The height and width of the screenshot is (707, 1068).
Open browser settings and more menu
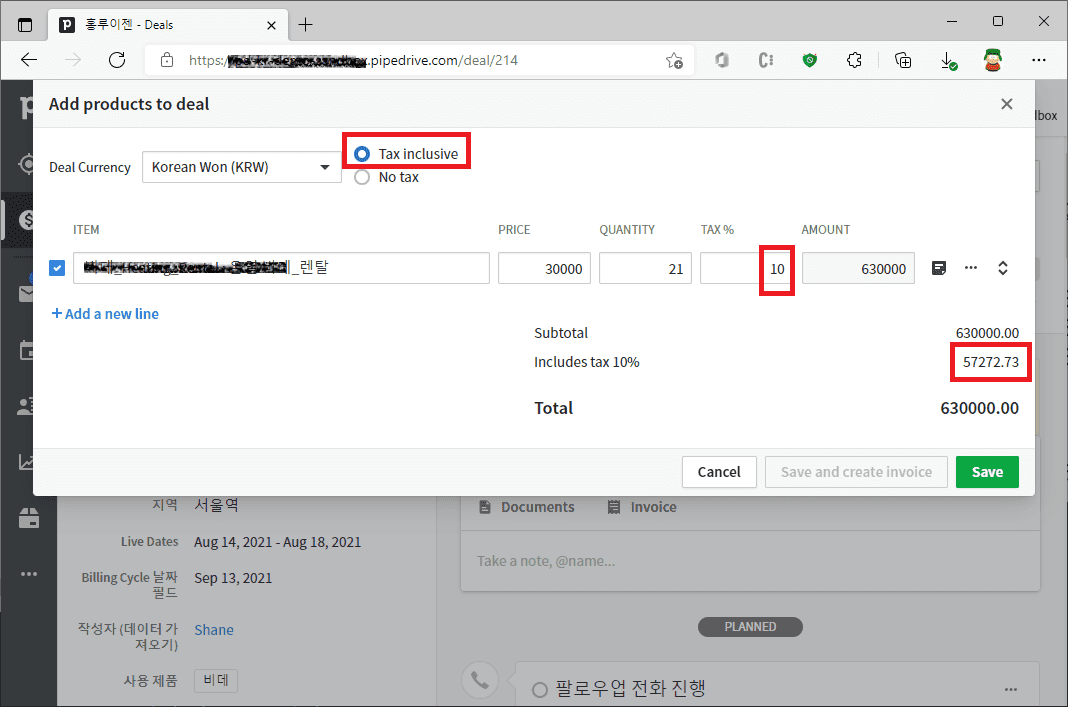1039,60
